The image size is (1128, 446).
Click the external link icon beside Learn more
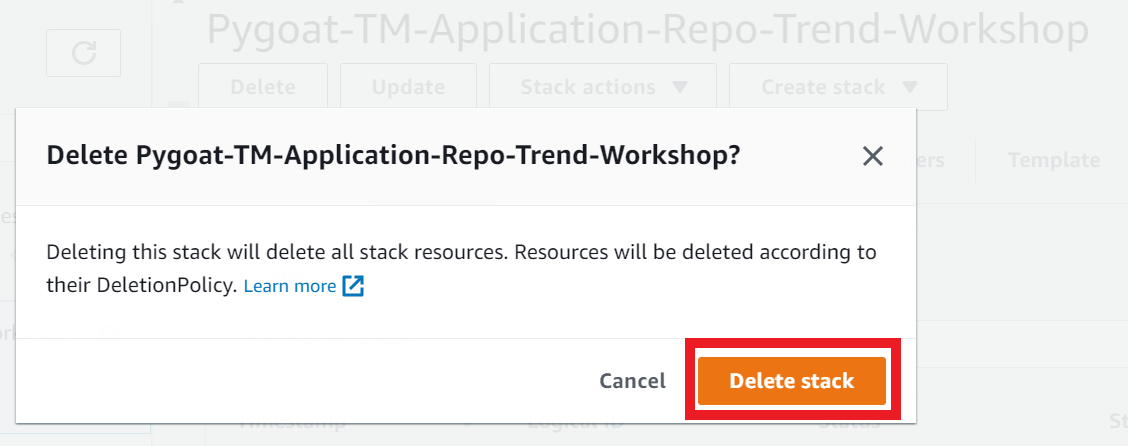pyautogui.click(x=353, y=286)
